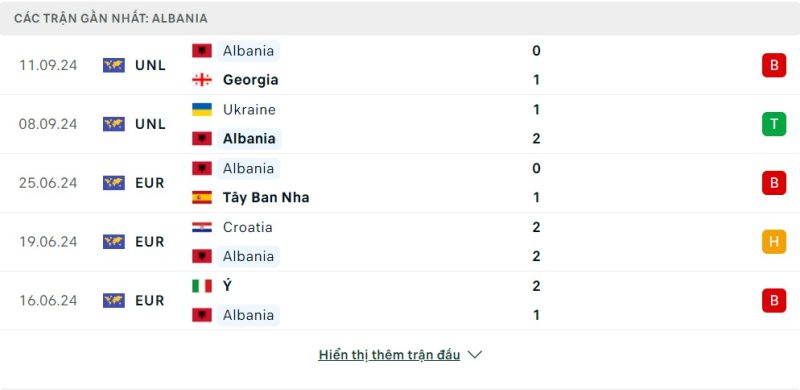This screenshot has width=800, height=390.
Task: Click the highlighted Albania label in the Ukraine match
Action: coord(249,138)
